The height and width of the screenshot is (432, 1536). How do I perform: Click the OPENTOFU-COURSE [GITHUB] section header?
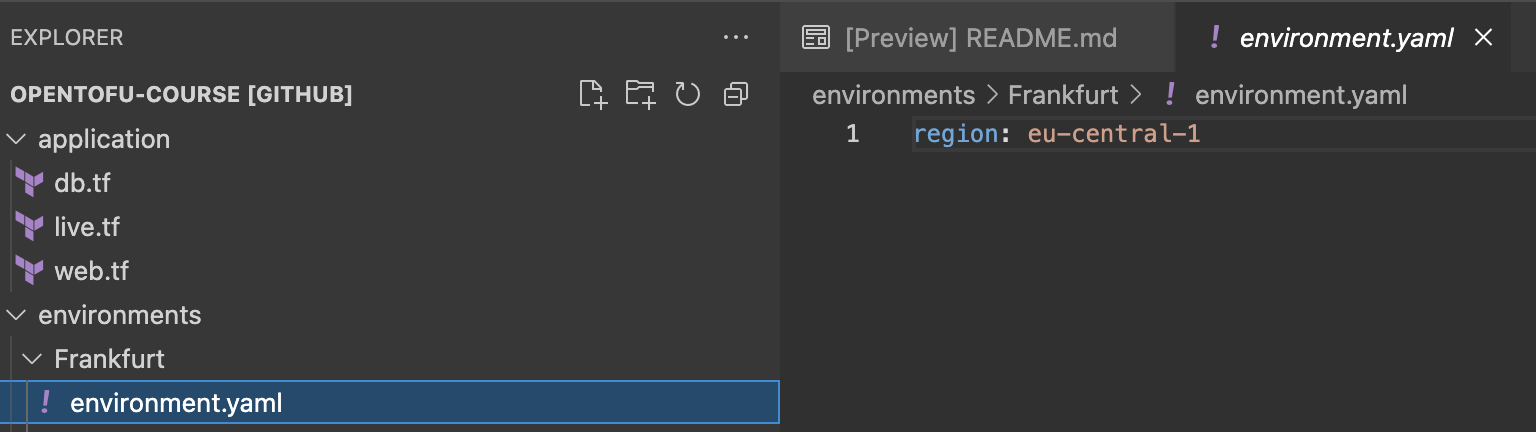pos(181,95)
